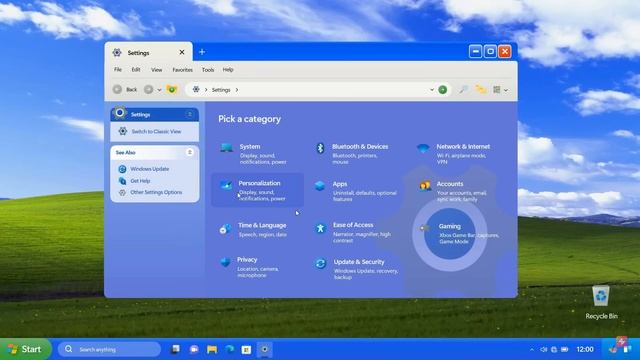Open the Recycle Bin on the desktop
The height and width of the screenshot is (360, 640).
point(601,302)
